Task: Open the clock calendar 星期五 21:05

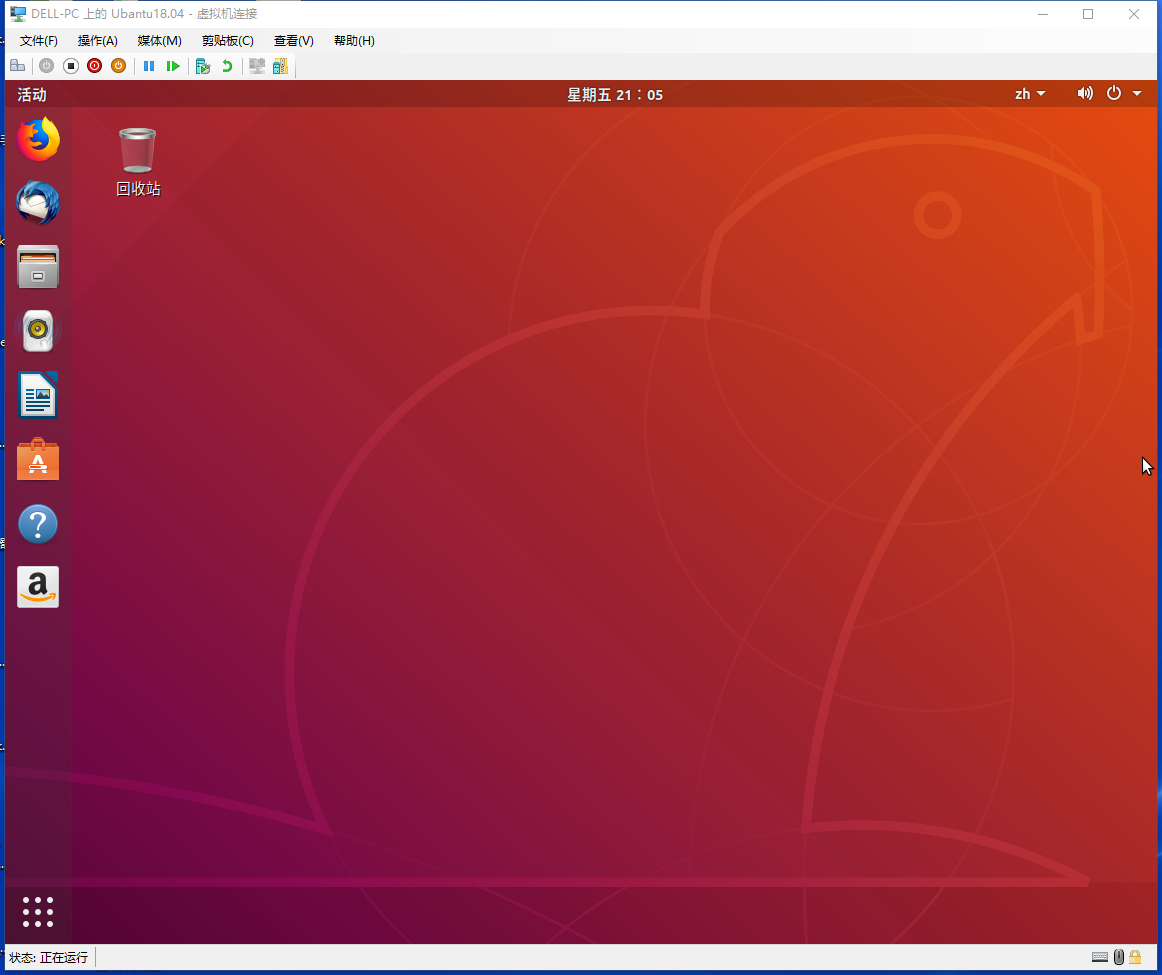Action: (x=615, y=94)
